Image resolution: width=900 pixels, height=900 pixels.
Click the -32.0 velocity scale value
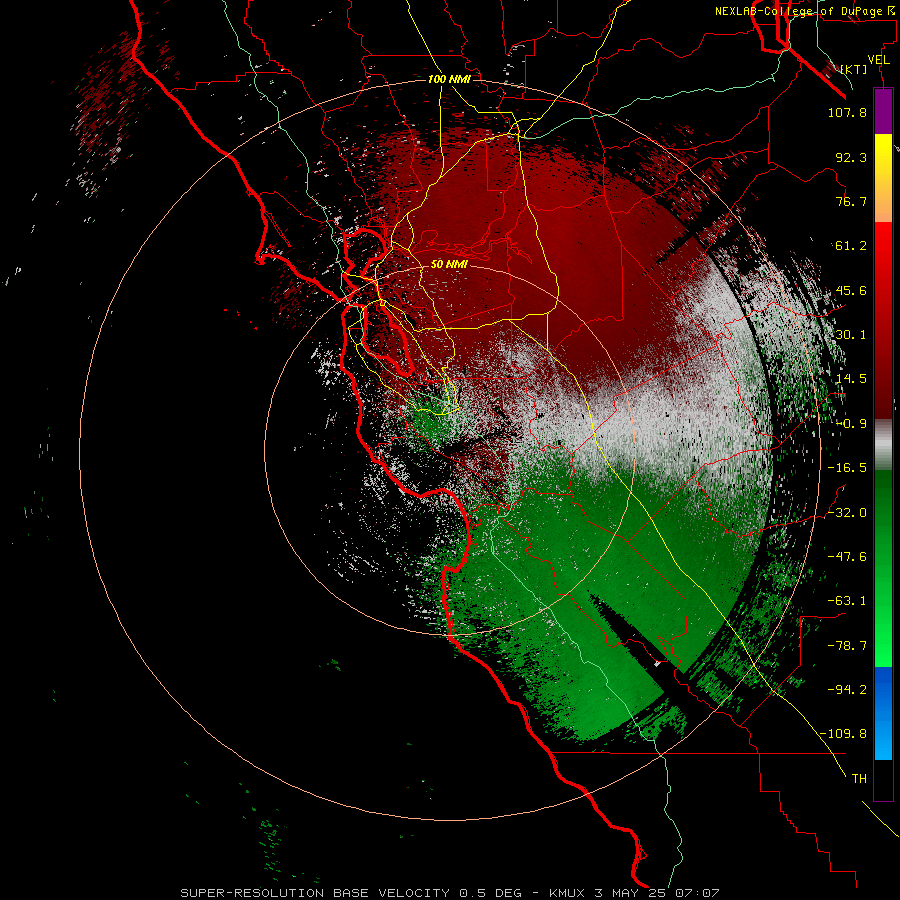(x=847, y=513)
